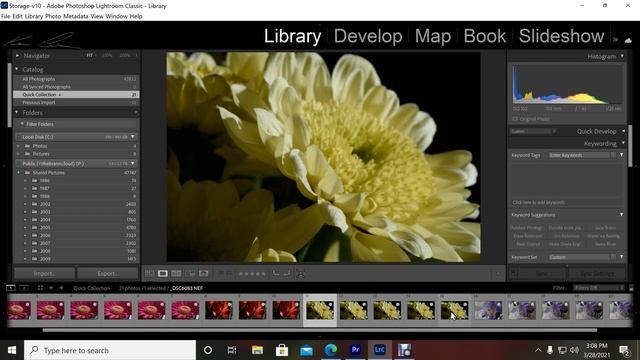Collapse the Histogram panel
The height and width of the screenshot is (360, 640).
(622, 56)
